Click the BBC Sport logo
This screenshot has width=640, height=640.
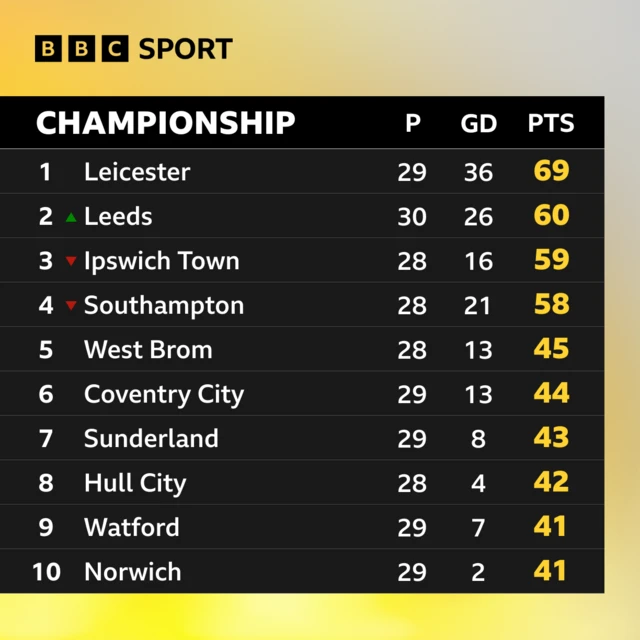(x=134, y=49)
